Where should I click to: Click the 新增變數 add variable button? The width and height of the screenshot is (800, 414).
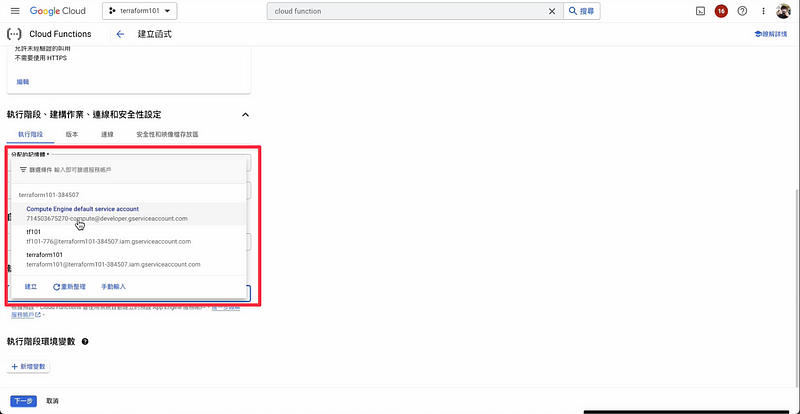(30, 367)
